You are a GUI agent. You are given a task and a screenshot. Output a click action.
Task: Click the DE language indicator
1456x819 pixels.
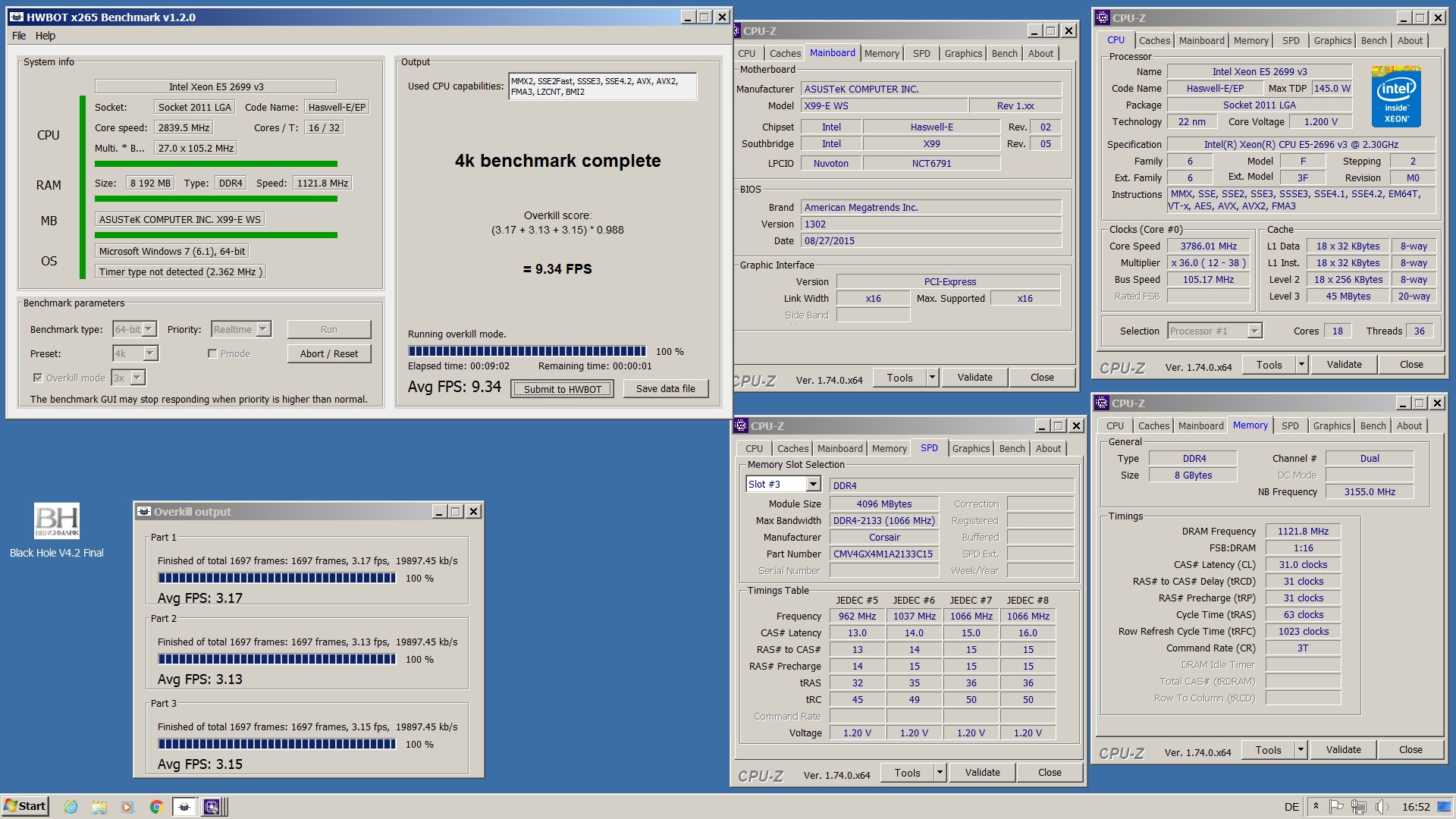[x=1291, y=807]
